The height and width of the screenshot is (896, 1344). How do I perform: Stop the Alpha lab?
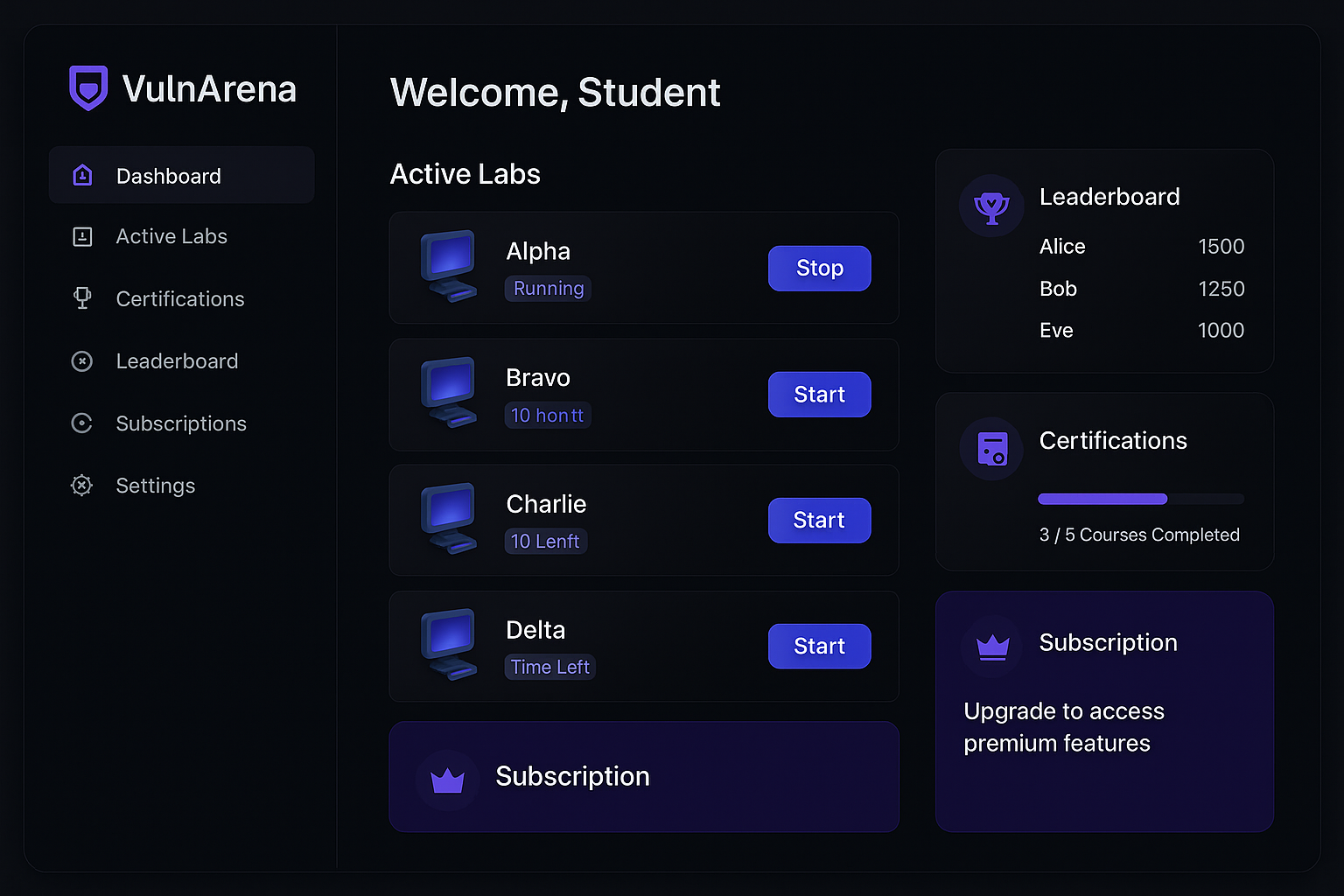click(x=819, y=269)
